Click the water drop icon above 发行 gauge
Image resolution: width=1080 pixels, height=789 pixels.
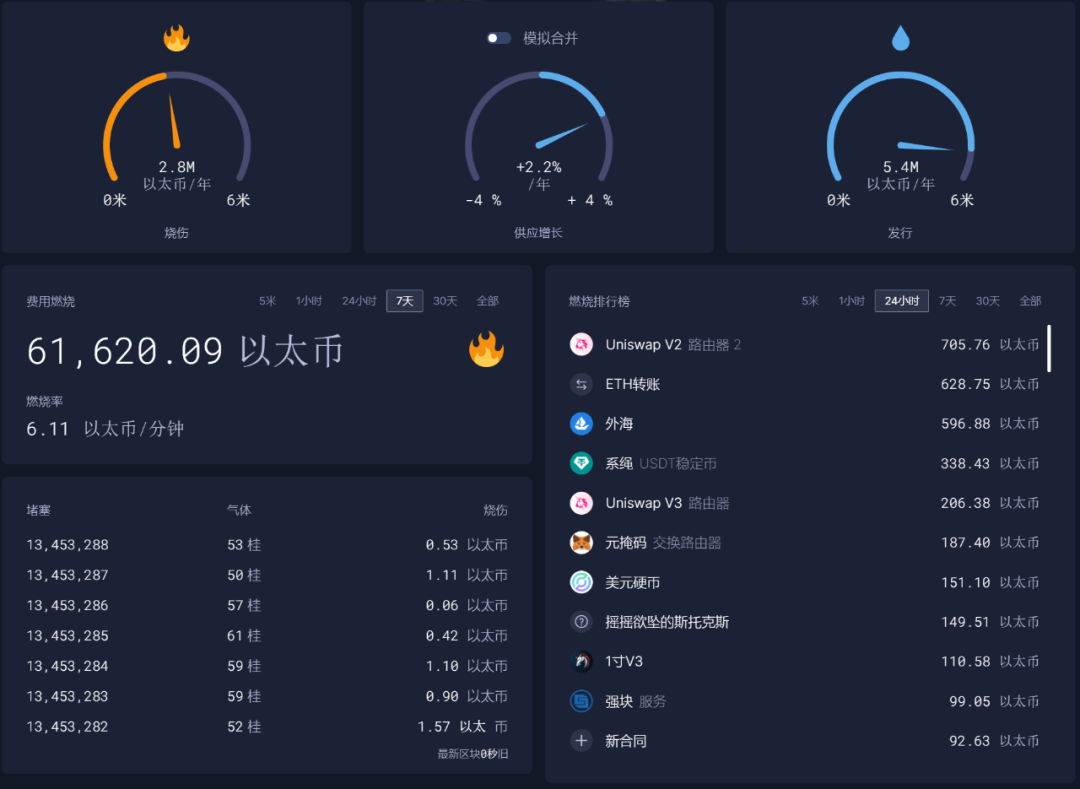pos(900,38)
